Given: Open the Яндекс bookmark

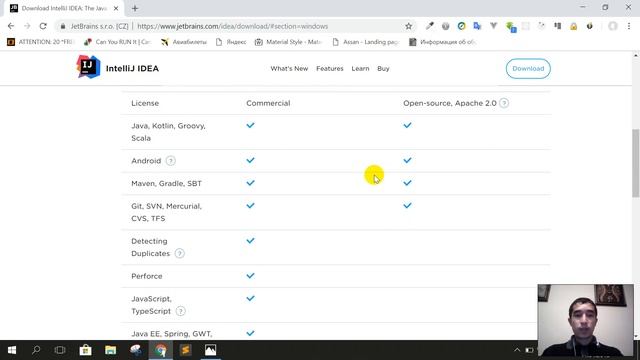Looking at the screenshot, I should click(x=231, y=42).
